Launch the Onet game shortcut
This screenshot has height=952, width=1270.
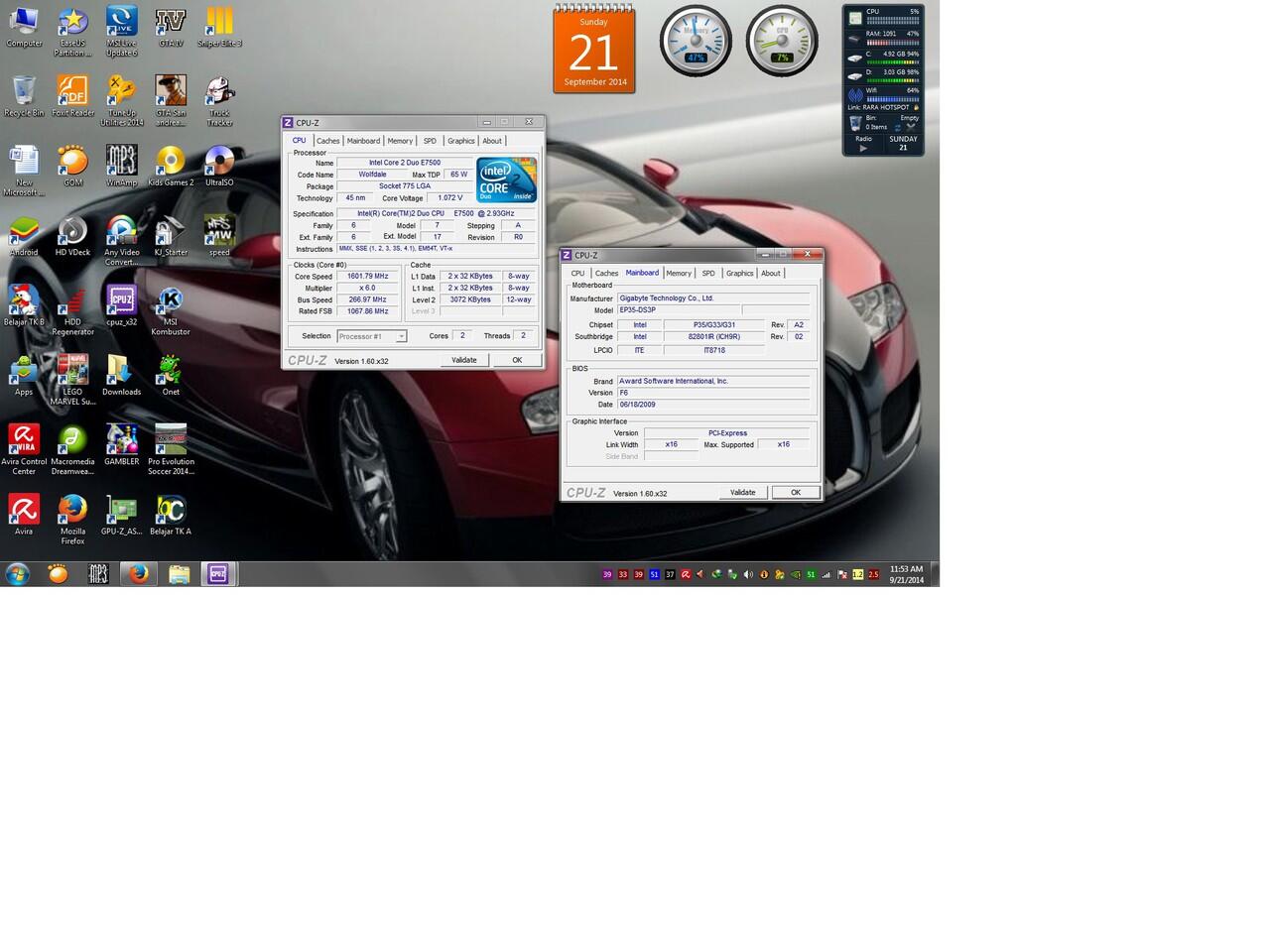coord(171,374)
